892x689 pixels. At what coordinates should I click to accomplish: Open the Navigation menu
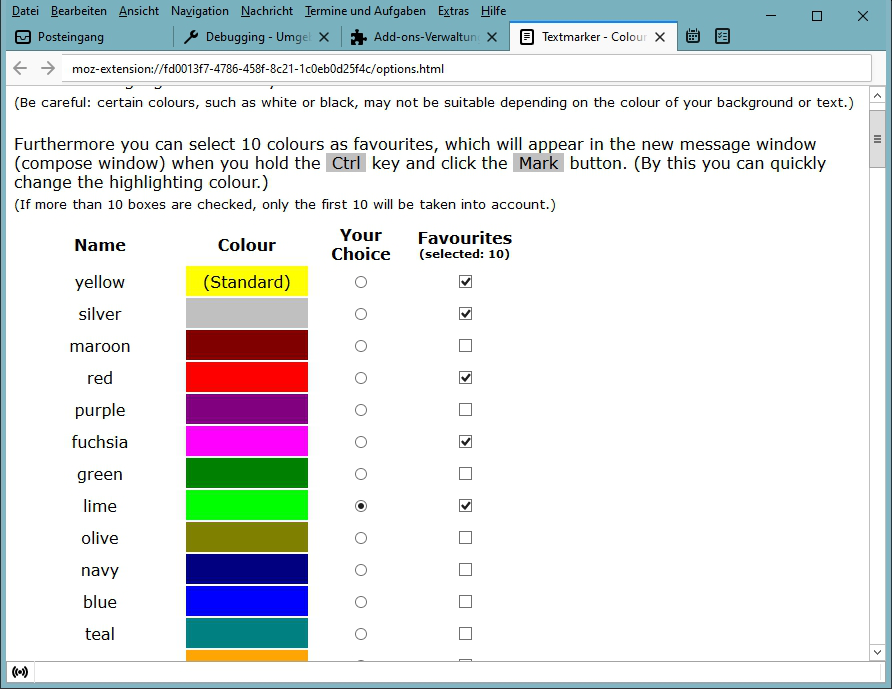point(200,11)
